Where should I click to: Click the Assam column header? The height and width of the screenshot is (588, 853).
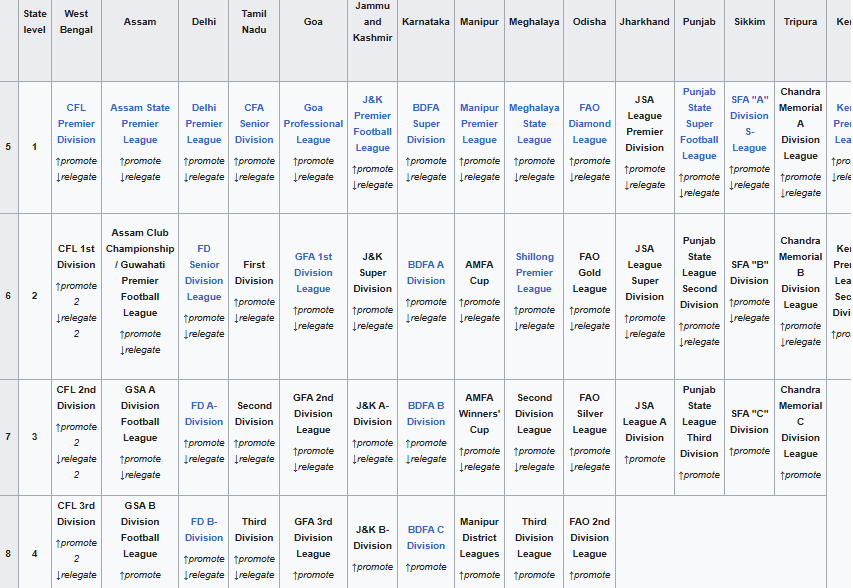(140, 22)
